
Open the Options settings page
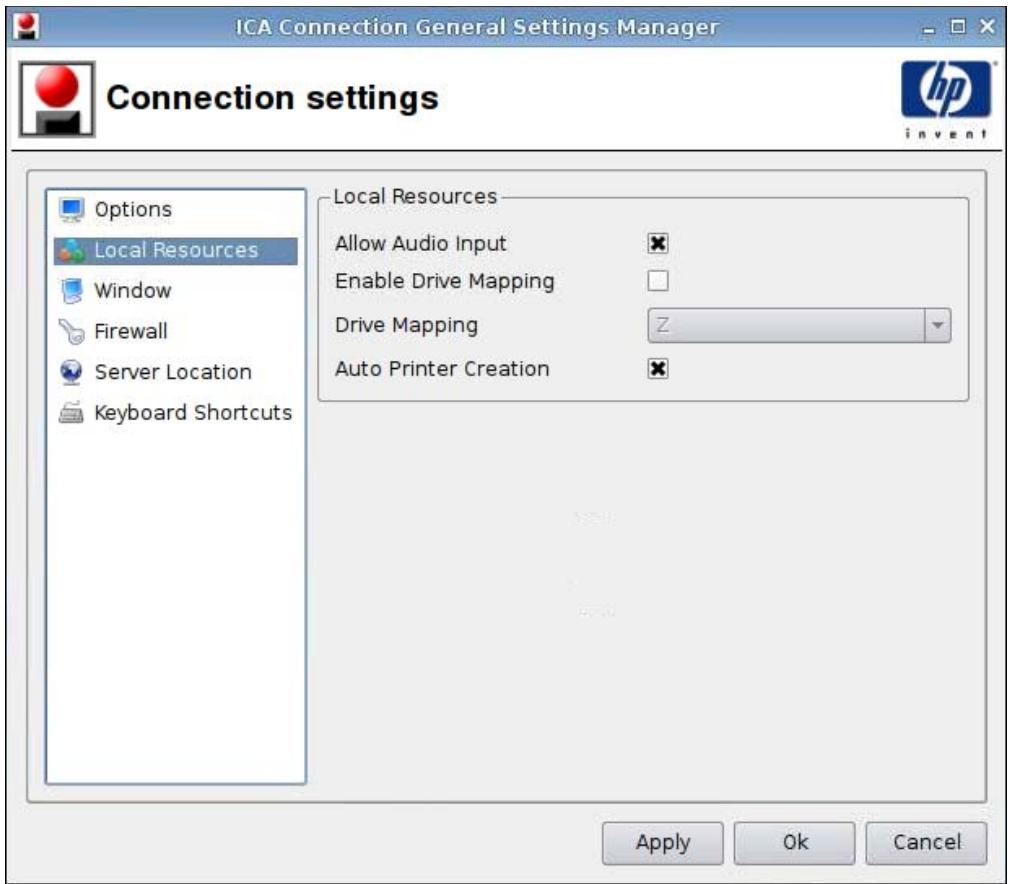pos(176,210)
